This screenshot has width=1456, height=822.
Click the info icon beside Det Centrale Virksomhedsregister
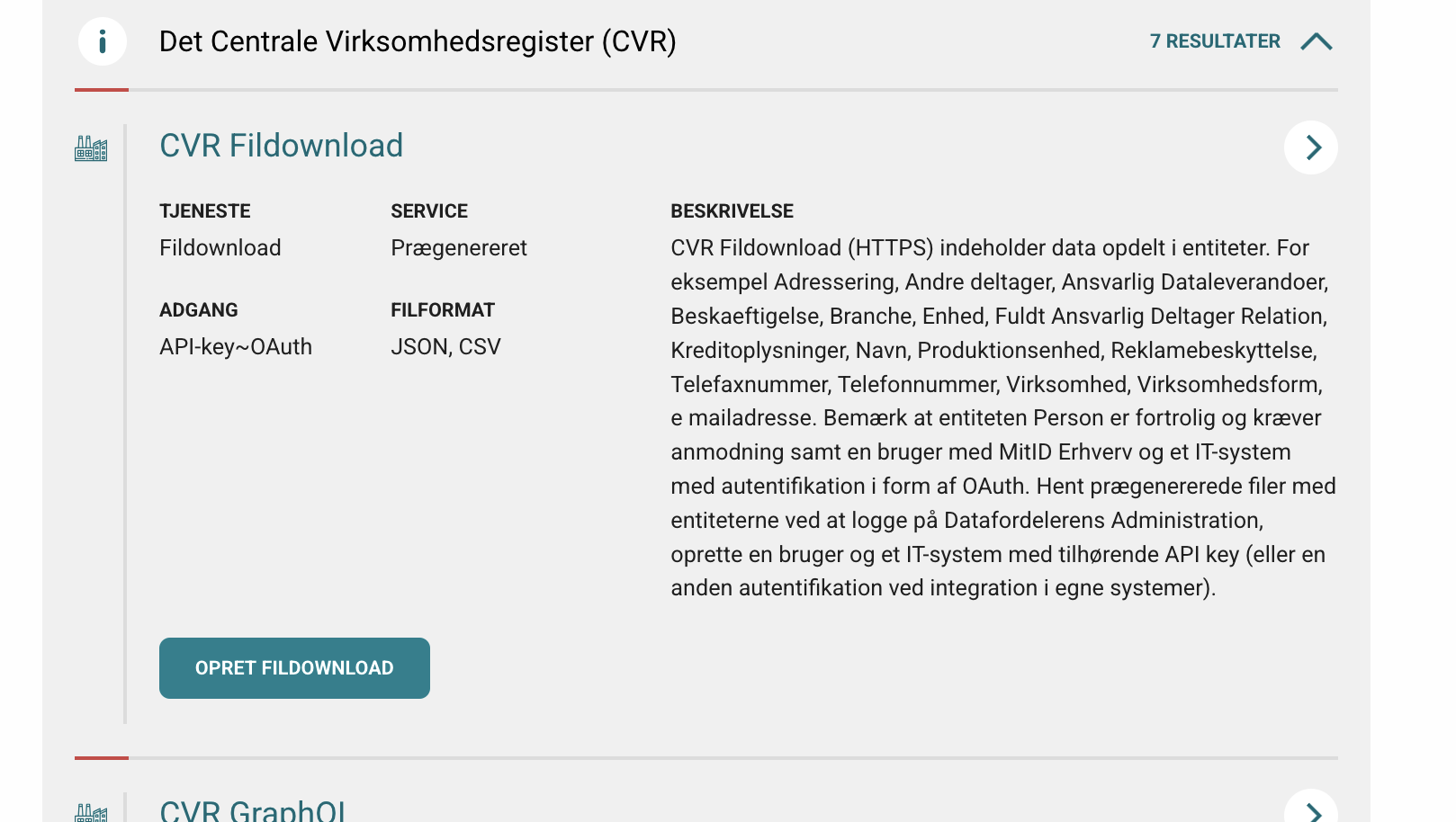click(x=103, y=41)
